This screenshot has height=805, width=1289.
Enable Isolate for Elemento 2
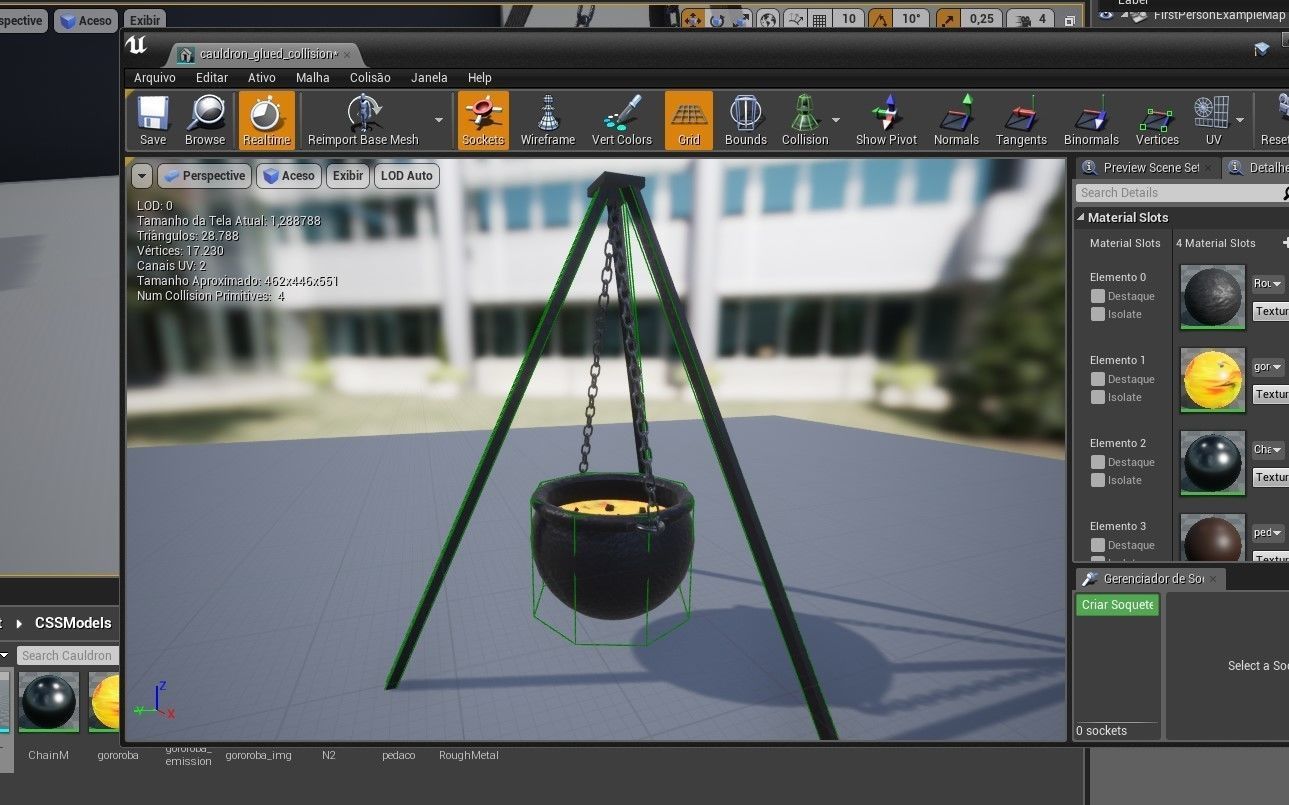click(1098, 480)
